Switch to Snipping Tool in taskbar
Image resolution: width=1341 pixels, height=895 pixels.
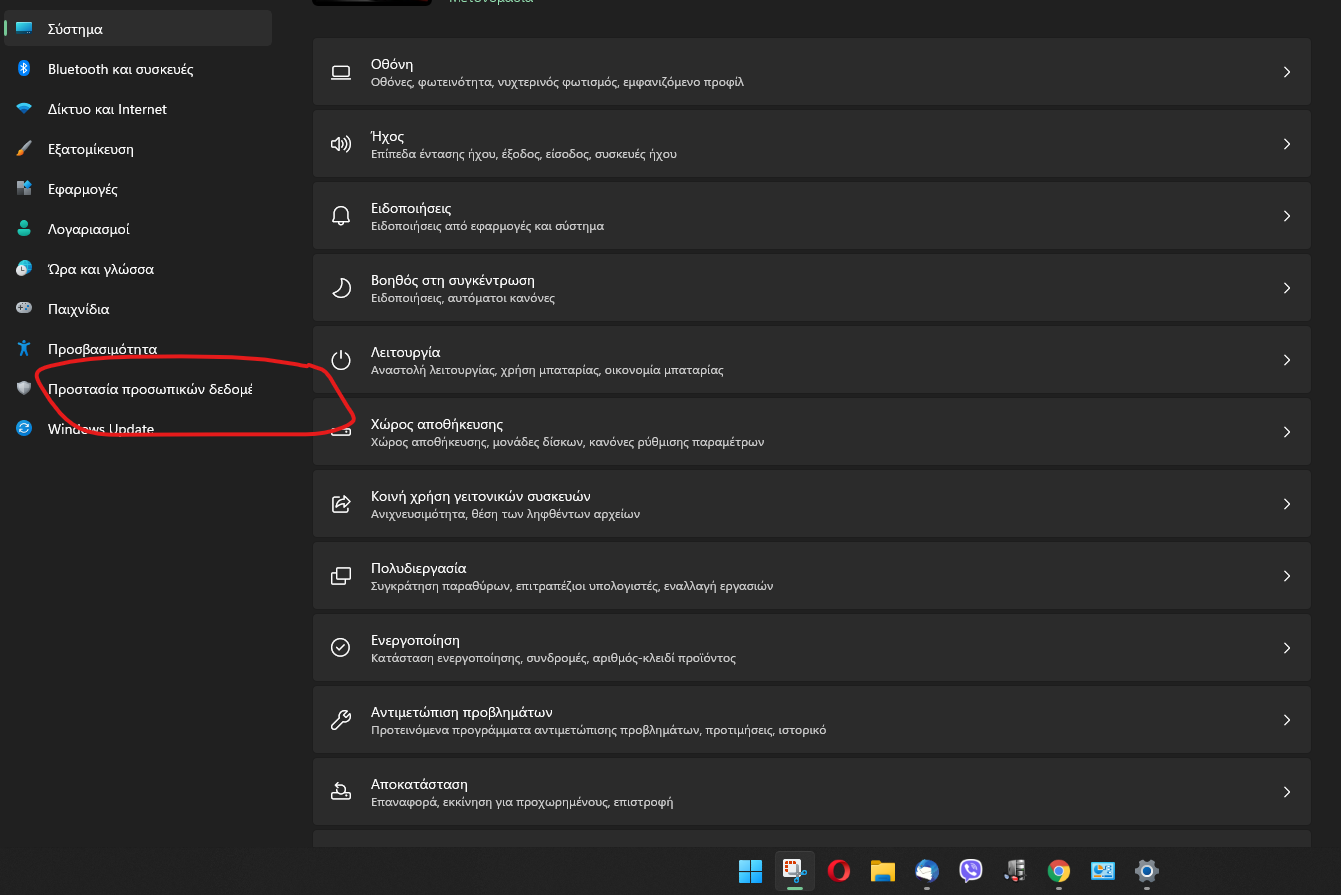coord(795,871)
